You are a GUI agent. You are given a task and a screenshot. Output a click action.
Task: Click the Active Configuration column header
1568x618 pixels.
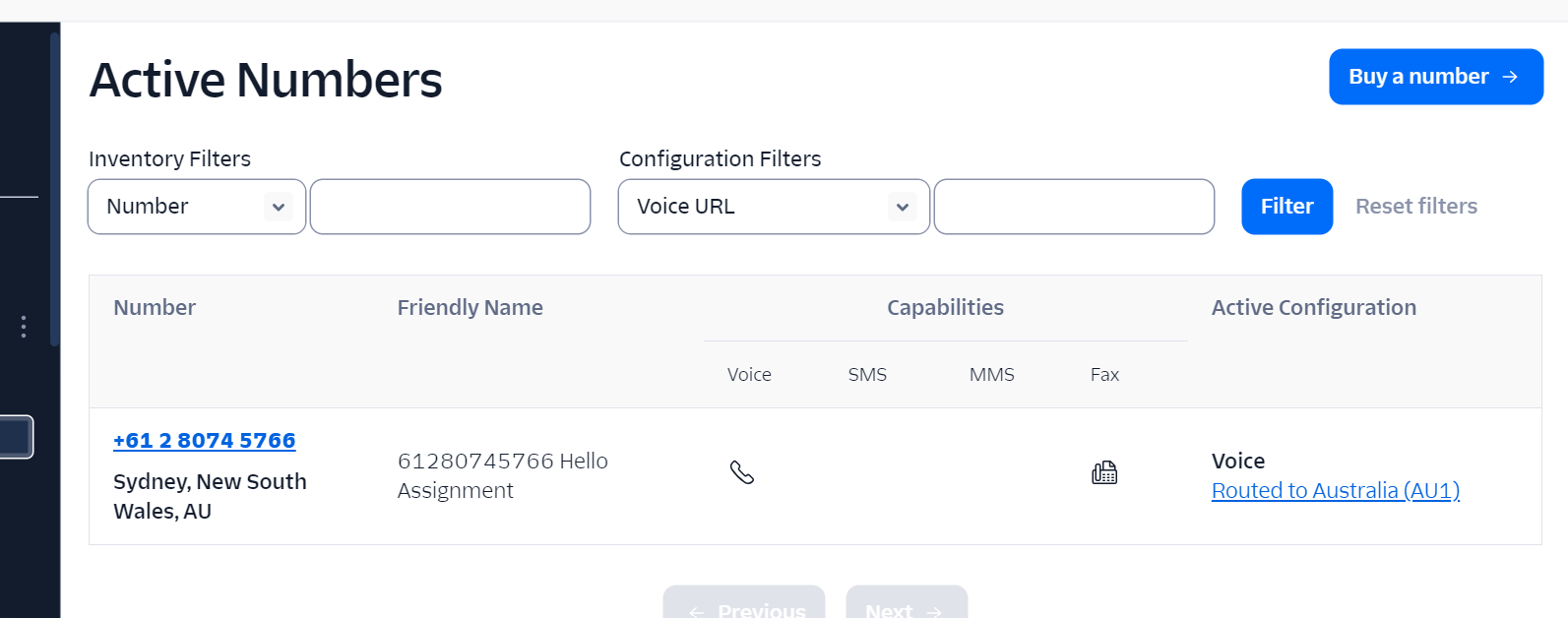tap(1313, 308)
